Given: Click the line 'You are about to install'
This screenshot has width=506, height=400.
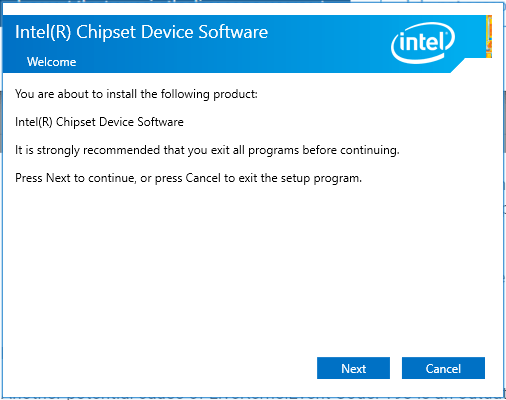Looking at the screenshot, I should click(136, 94).
